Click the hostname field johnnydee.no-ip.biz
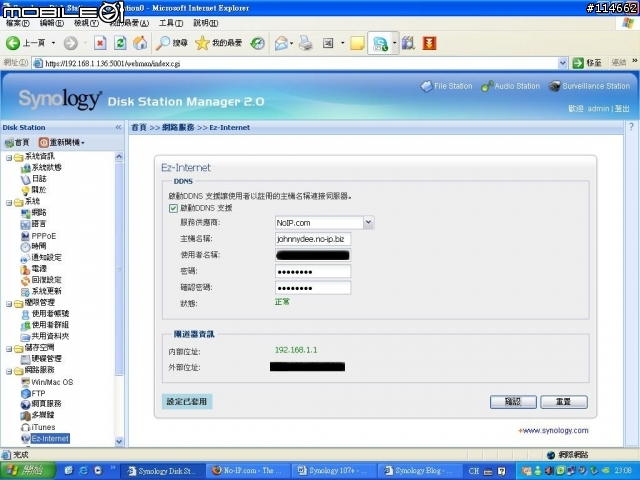The image size is (640, 480). click(x=313, y=239)
